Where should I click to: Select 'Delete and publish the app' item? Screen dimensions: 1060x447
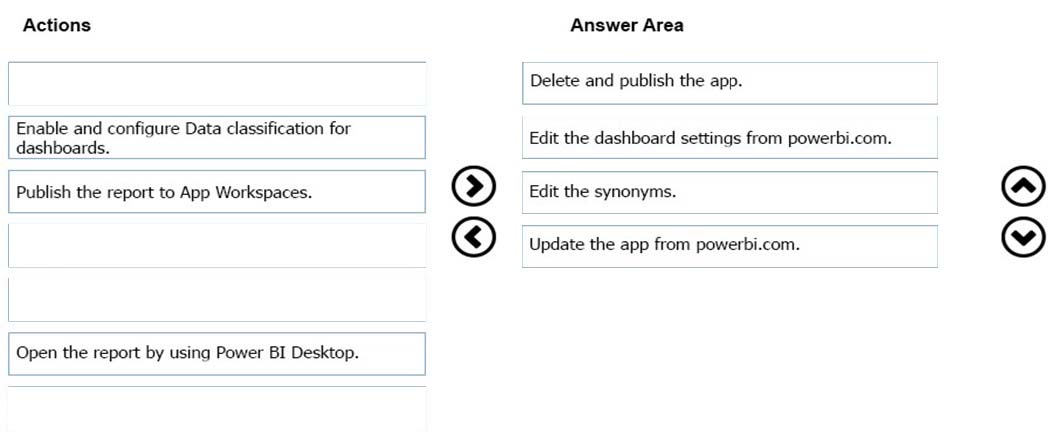point(729,83)
